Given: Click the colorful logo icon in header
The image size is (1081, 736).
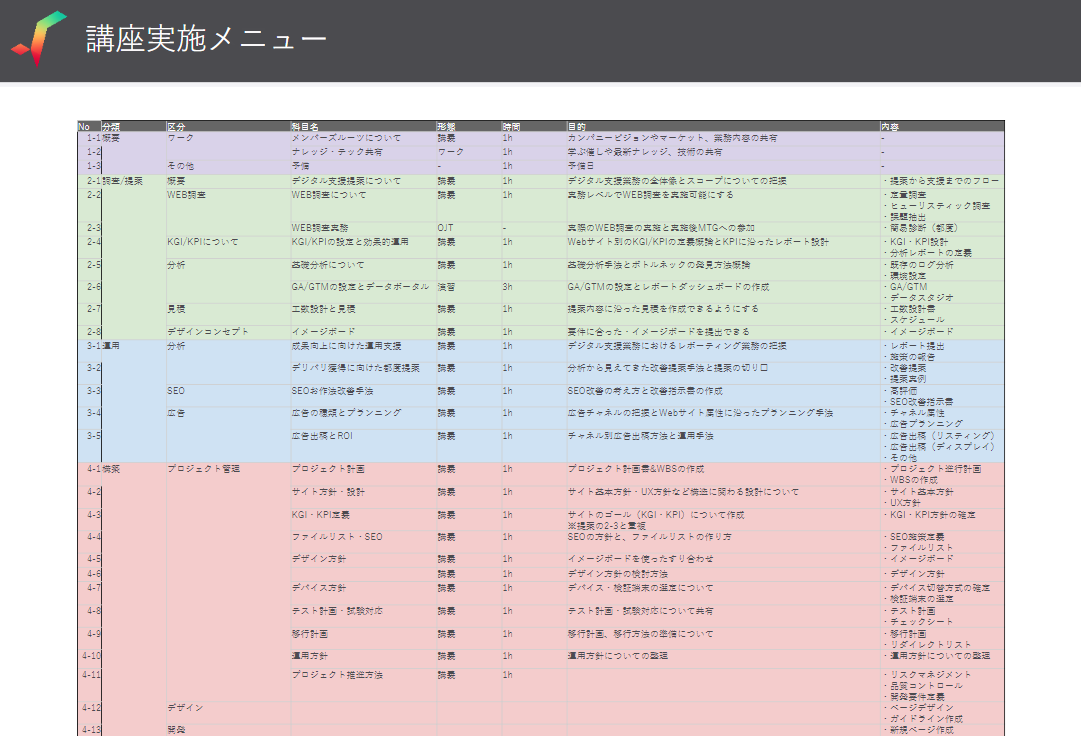Looking at the screenshot, I should coord(38,38).
